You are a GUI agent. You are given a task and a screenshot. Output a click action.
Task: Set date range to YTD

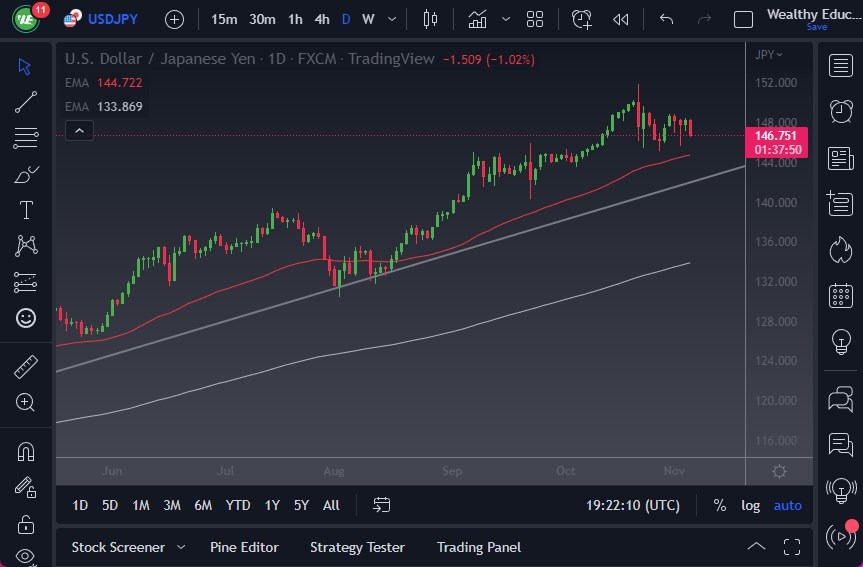point(238,505)
